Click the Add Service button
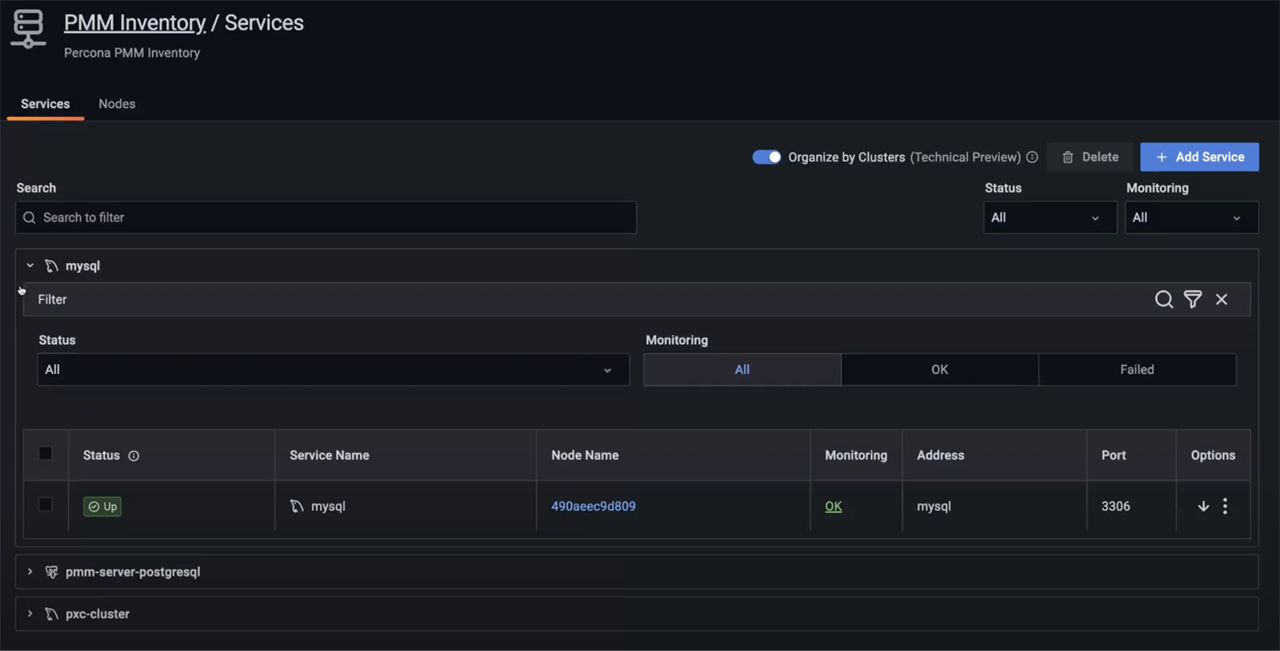1280x651 pixels. pos(1199,157)
